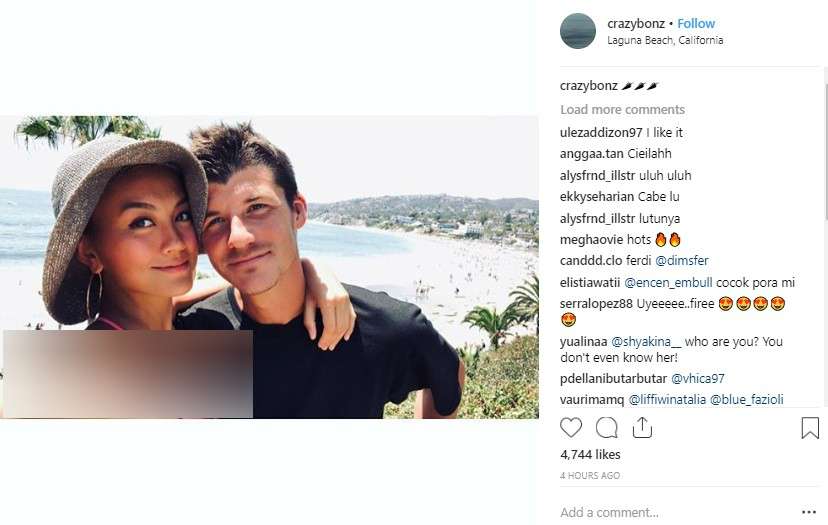Share the post via share icon
Viewport: 828px width, 525px height.
click(x=642, y=427)
